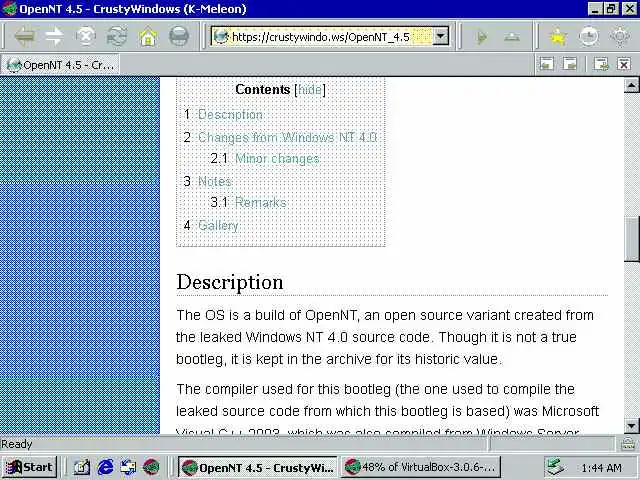The height and width of the screenshot is (480, 640).
Task: Open a new tab
Action: pos(601,64)
